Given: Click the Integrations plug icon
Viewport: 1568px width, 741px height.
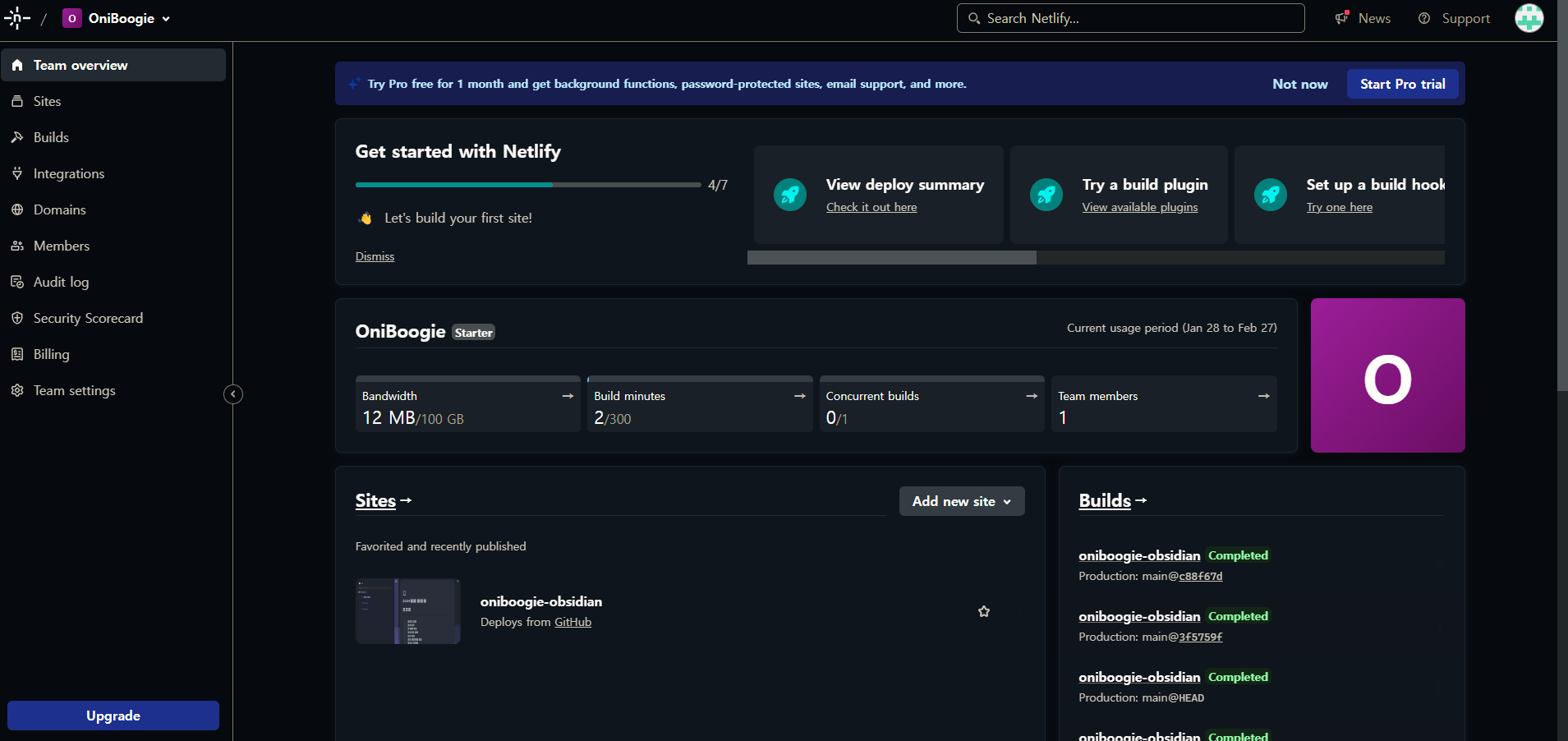Looking at the screenshot, I should point(17,173).
